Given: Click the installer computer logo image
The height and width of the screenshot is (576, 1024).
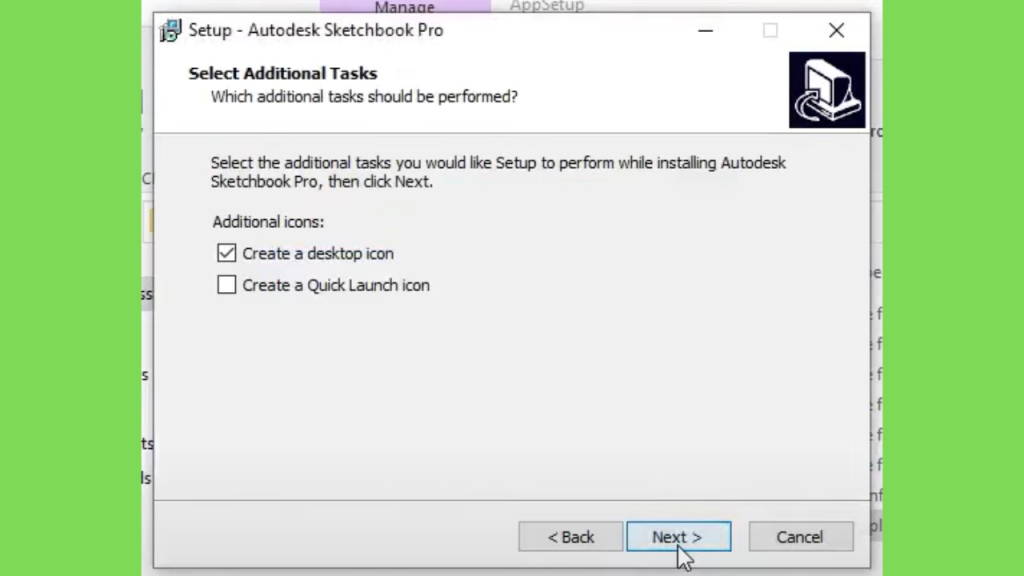Looking at the screenshot, I should (x=827, y=90).
